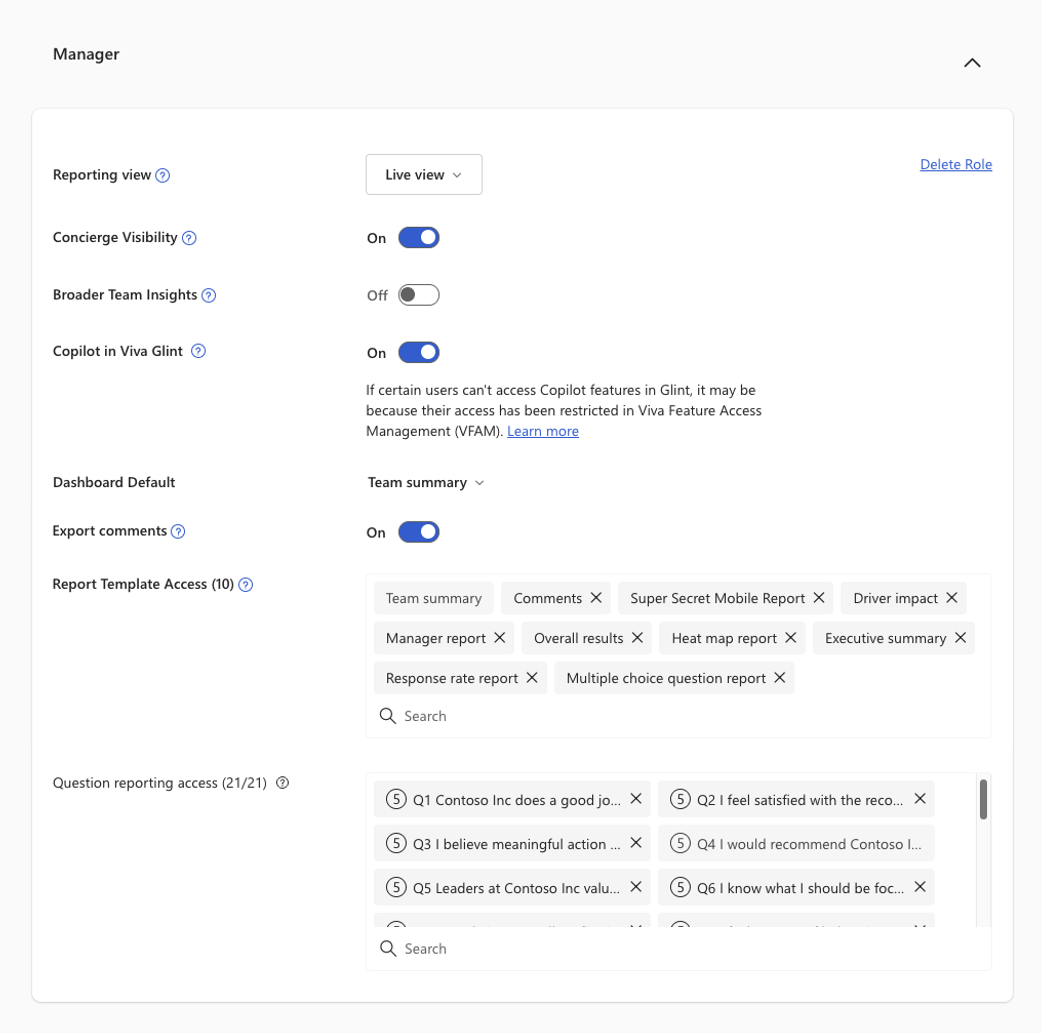Click the question search magnifier icon
This screenshot has height=1033, width=1042.
(388, 949)
